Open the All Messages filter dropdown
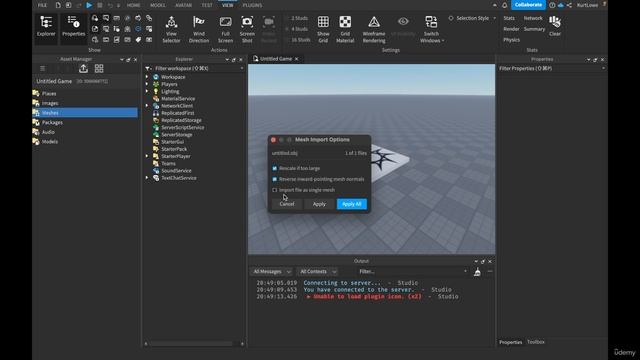 pos(271,271)
